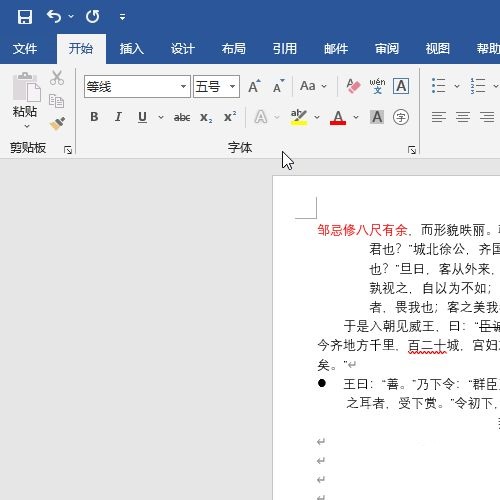
Task: Decrease font size with the shrink button
Action: pos(278,86)
